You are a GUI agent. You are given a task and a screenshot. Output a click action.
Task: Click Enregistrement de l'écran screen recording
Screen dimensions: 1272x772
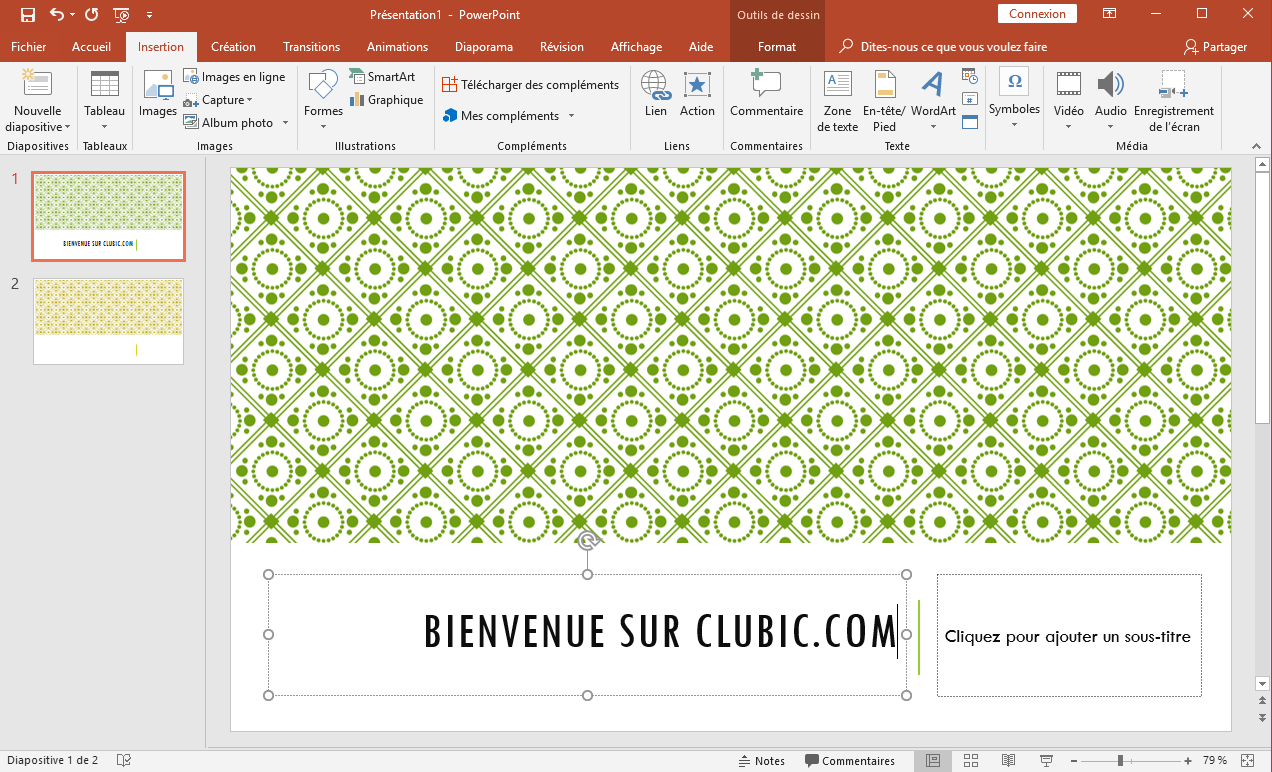point(1174,101)
